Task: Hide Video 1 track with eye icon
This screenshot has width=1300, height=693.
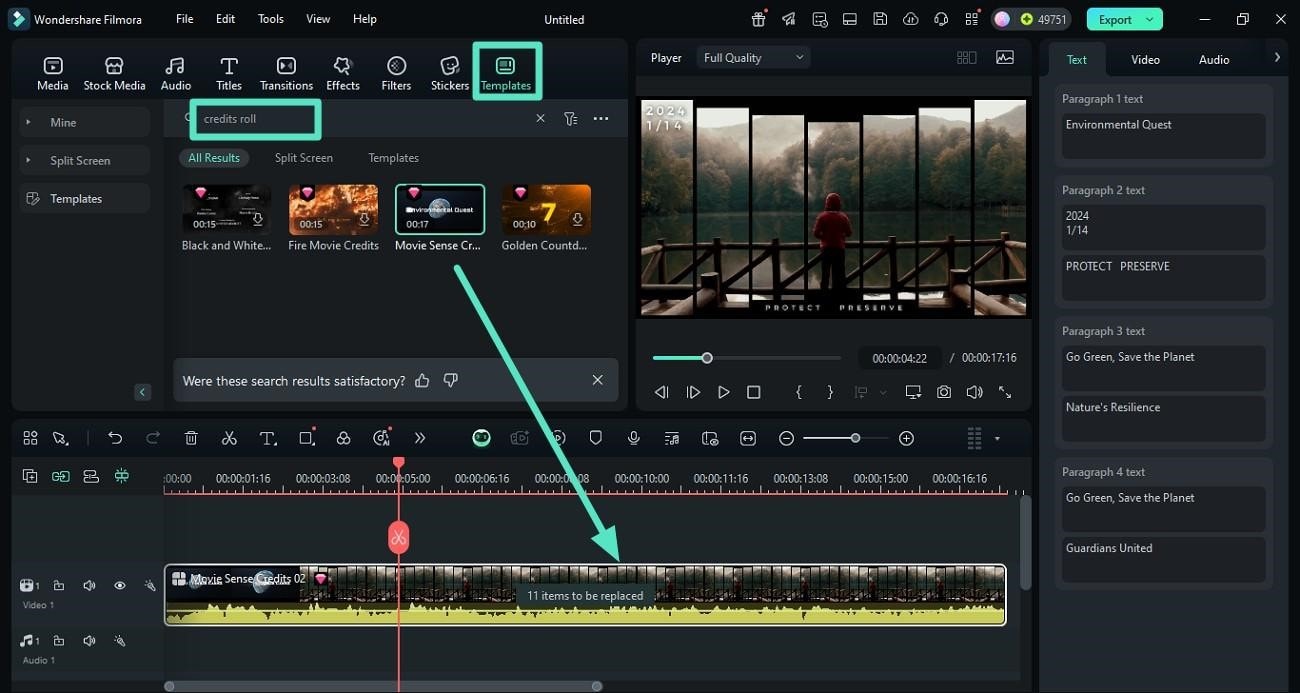Action: (x=119, y=586)
